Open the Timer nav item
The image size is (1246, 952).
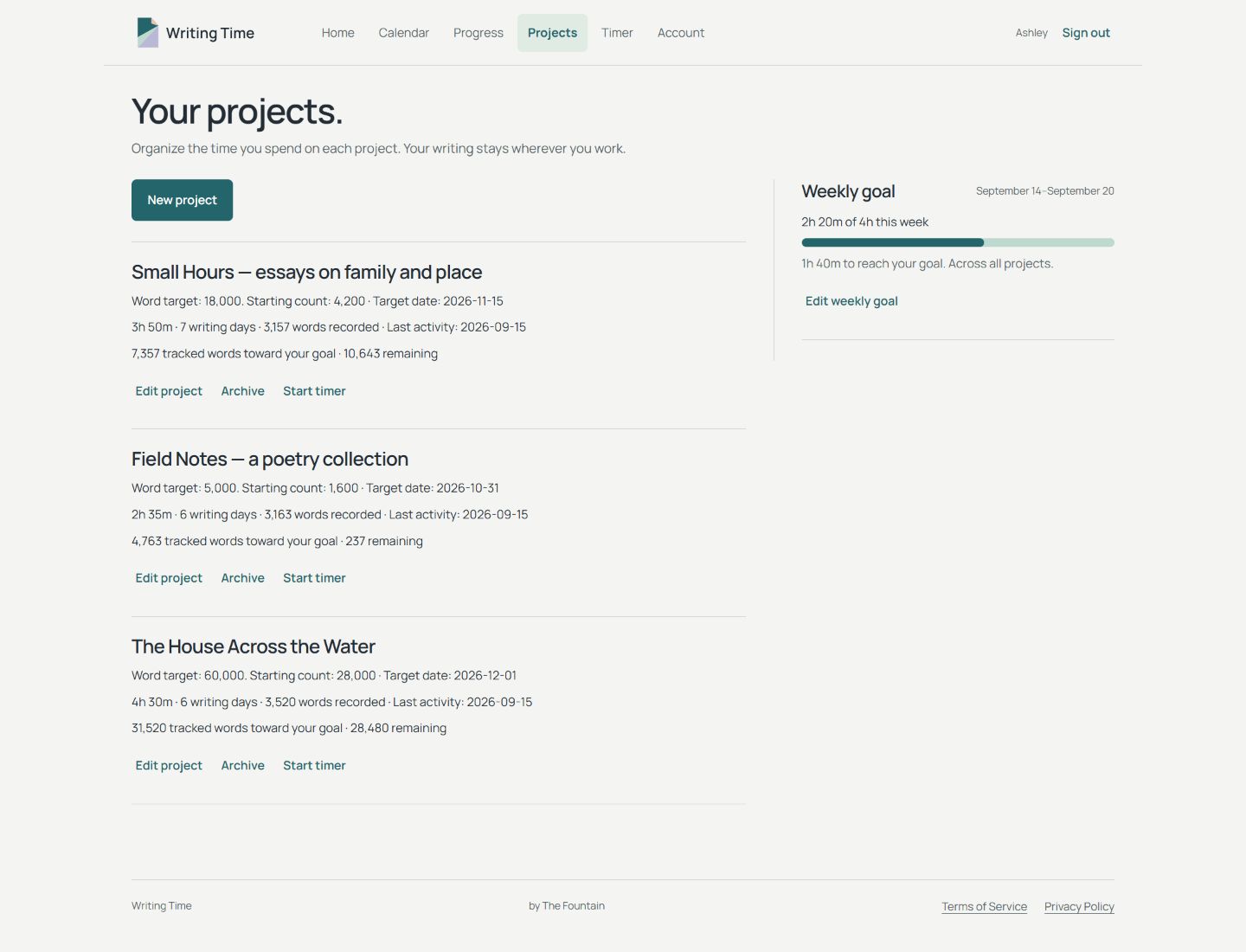[617, 33]
